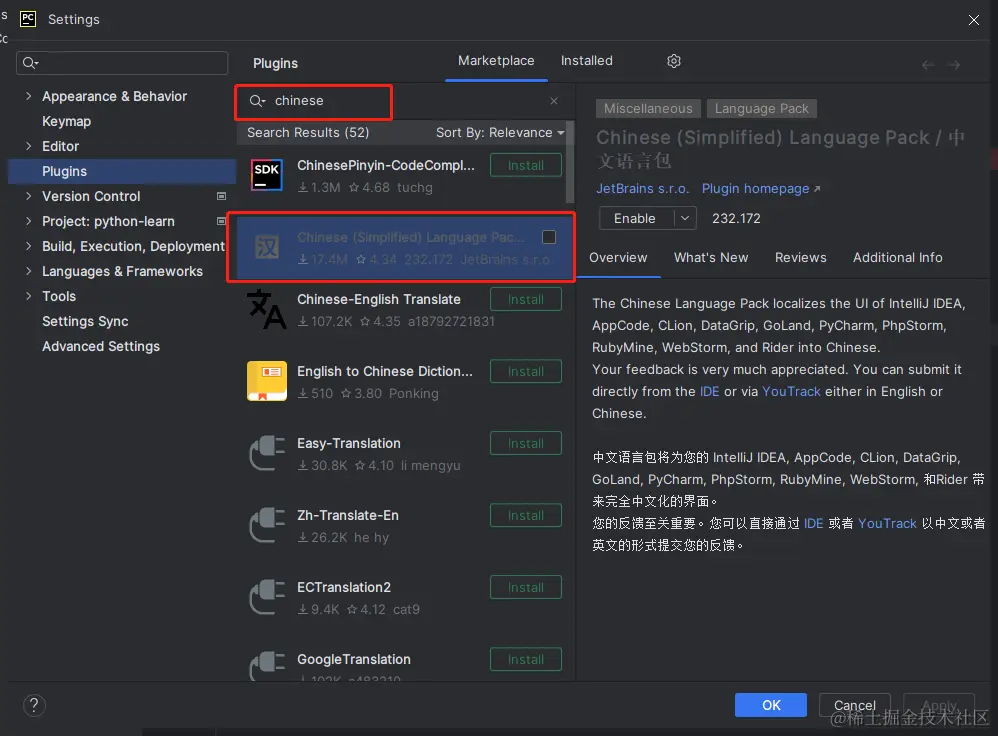Open the Enable button dropdown arrow
Viewport: 998px width, 736px height.
[685, 218]
